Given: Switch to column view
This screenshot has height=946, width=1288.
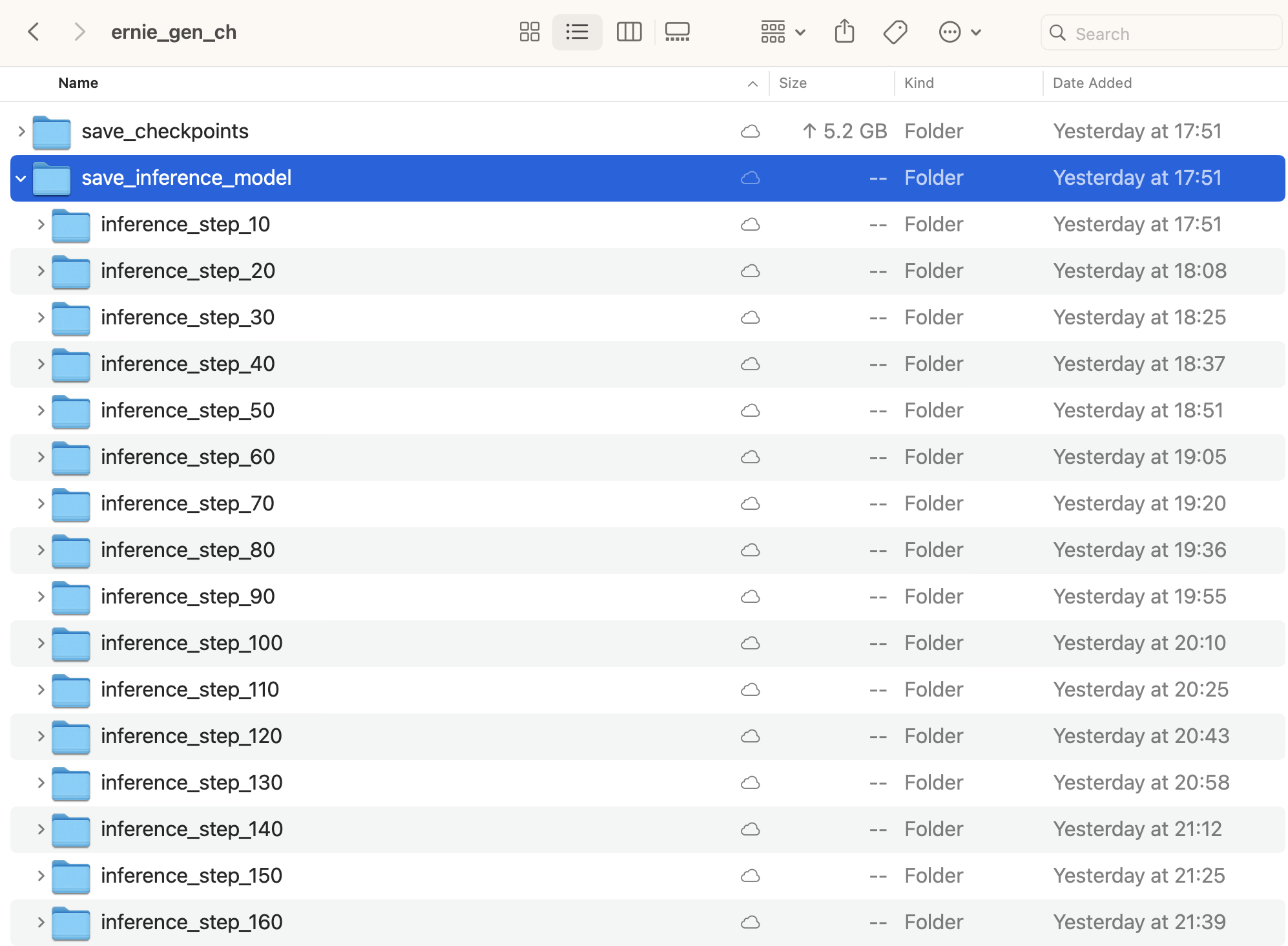Looking at the screenshot, I should (628, 32).
